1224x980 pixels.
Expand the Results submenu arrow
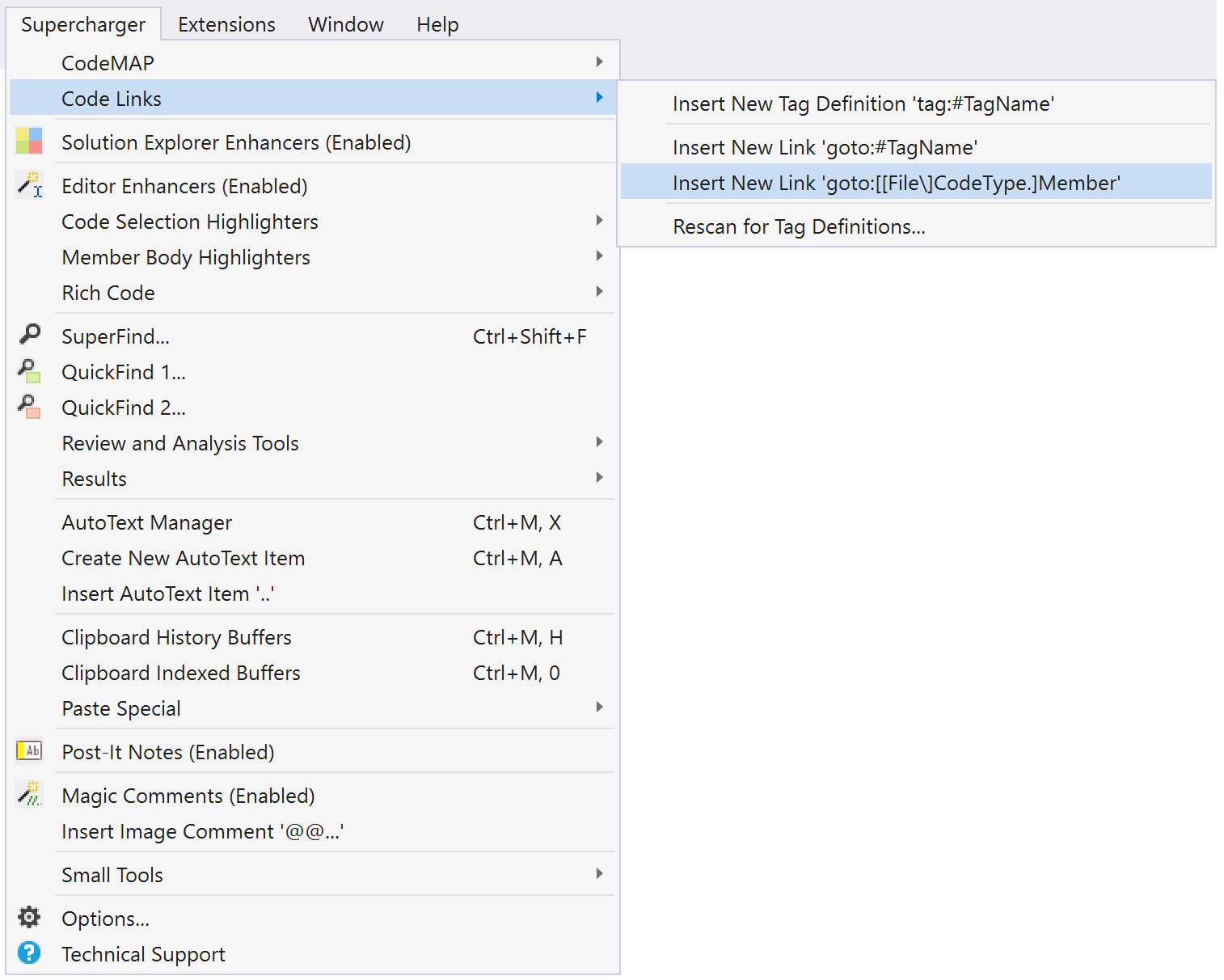599,477
